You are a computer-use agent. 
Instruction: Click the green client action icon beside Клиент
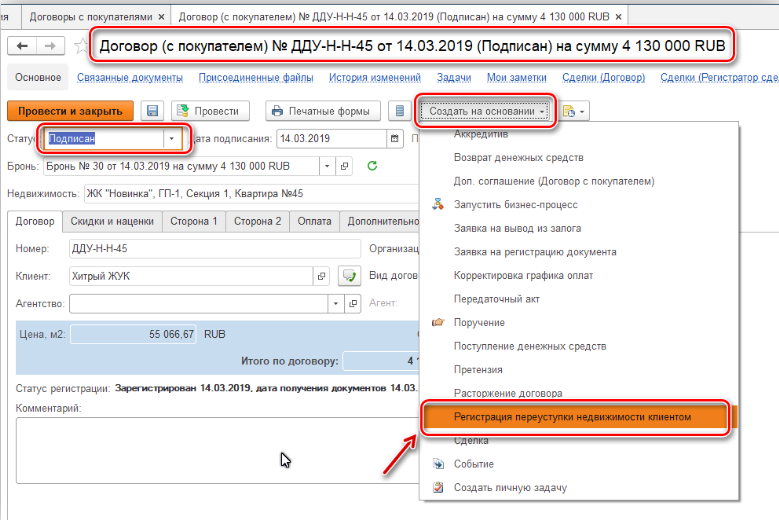tap(349, 276)
